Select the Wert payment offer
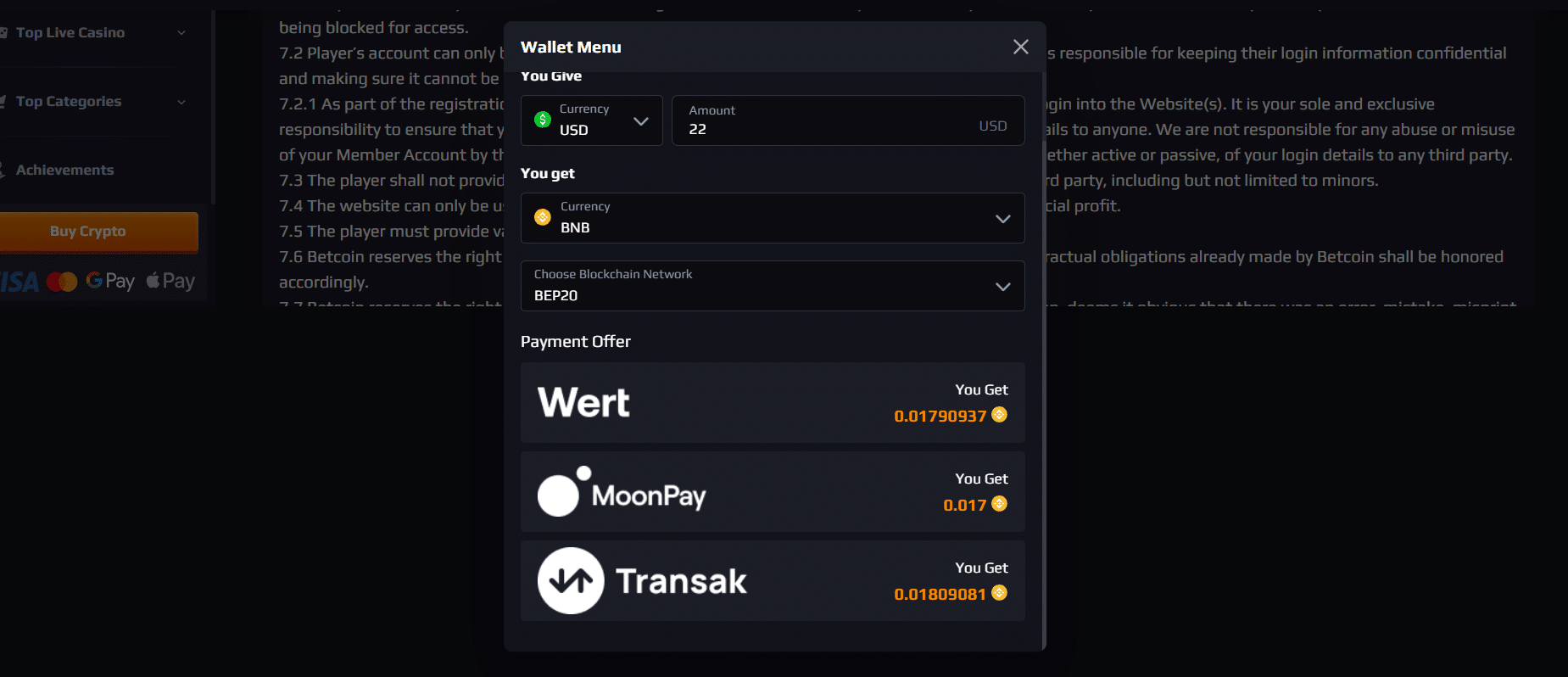The image size is (1568, 677). coord(772,402)
